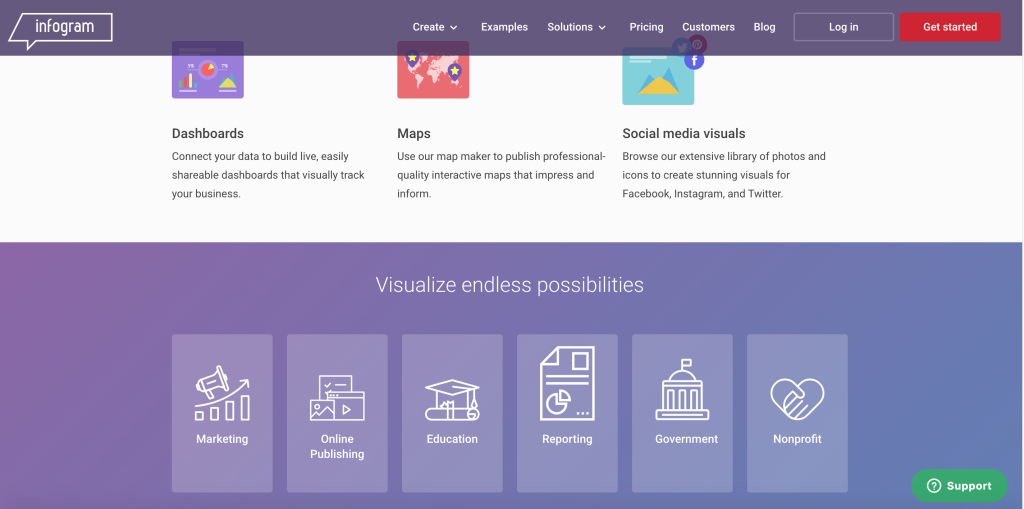Click the Social media visuals illustration
Screen dimensions: 1024x509
click(658, 76)
